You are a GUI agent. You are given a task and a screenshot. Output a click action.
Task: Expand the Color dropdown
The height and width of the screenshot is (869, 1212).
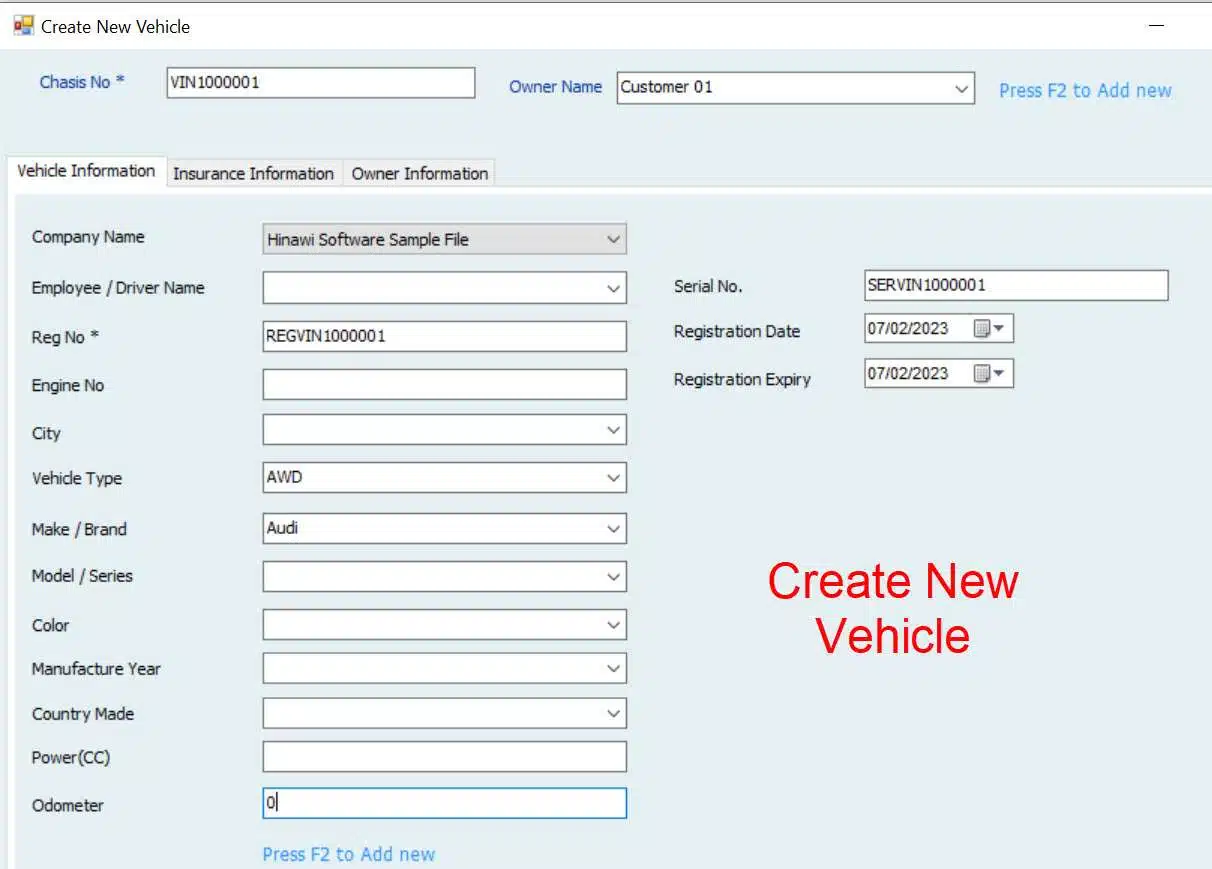pos(613,625)
